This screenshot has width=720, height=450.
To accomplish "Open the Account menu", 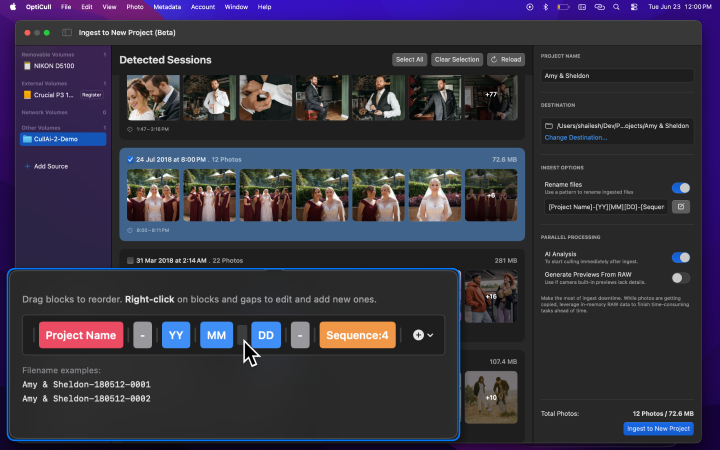I will [x=203, y=7].
